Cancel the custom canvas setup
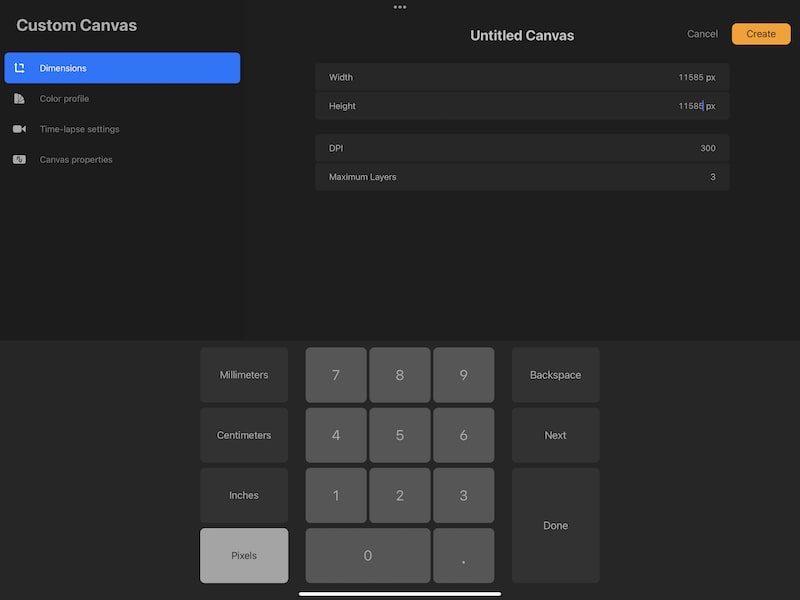800x600 pixels. click(701, 33)
